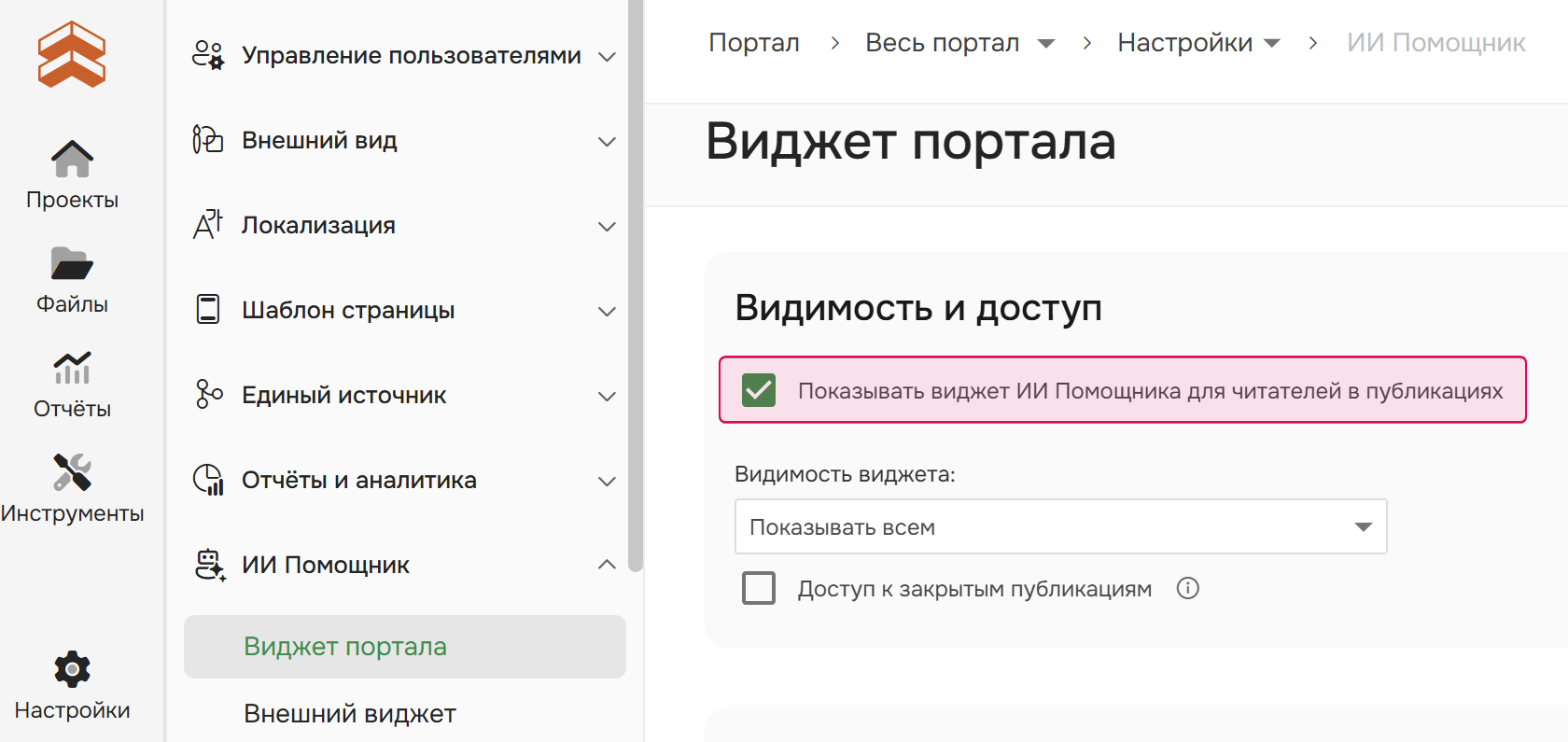Image resolution: width=1568 pixels, height=742 pixels.
Task: Open Локализация menu label
Action: (318, 225)
